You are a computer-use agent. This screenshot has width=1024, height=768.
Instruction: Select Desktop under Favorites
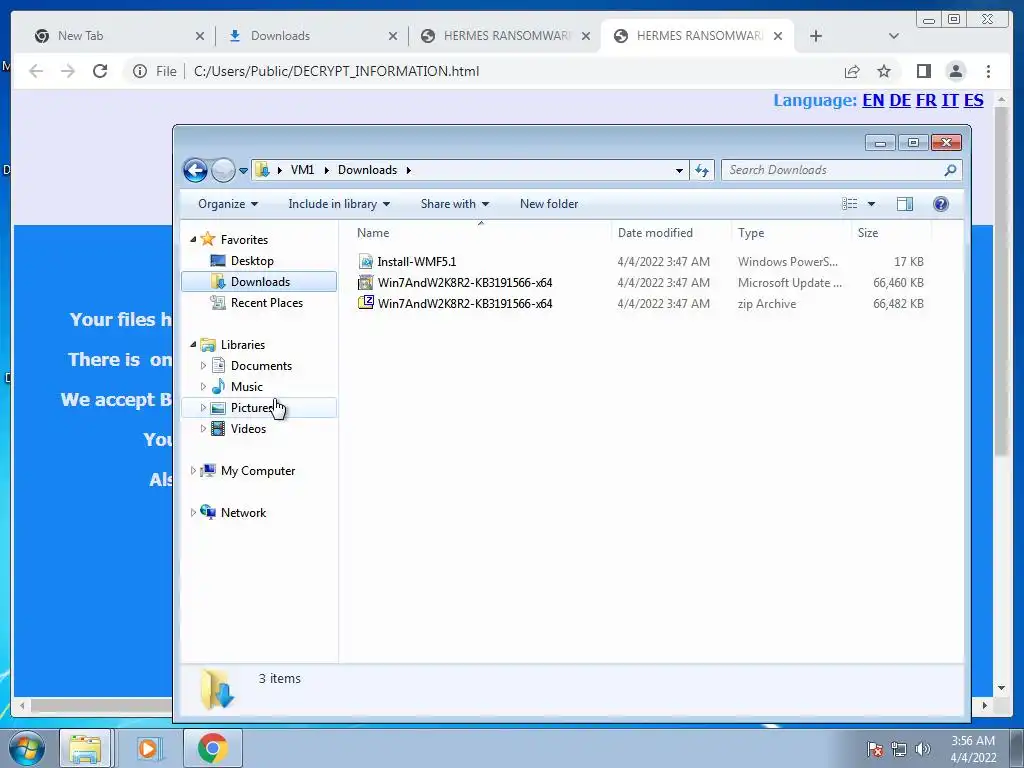point(251,261)
